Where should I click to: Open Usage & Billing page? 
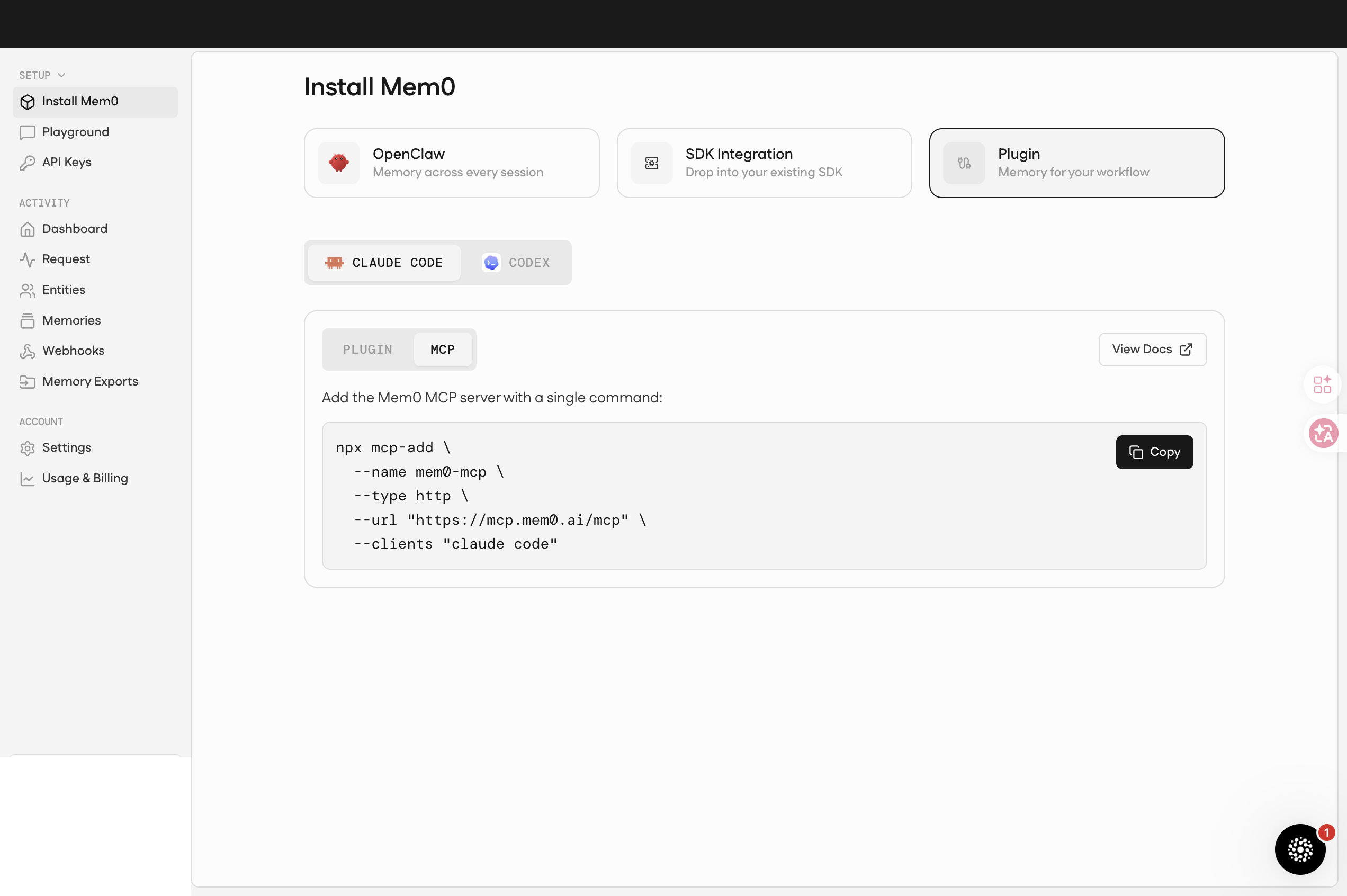coord(95,479)
